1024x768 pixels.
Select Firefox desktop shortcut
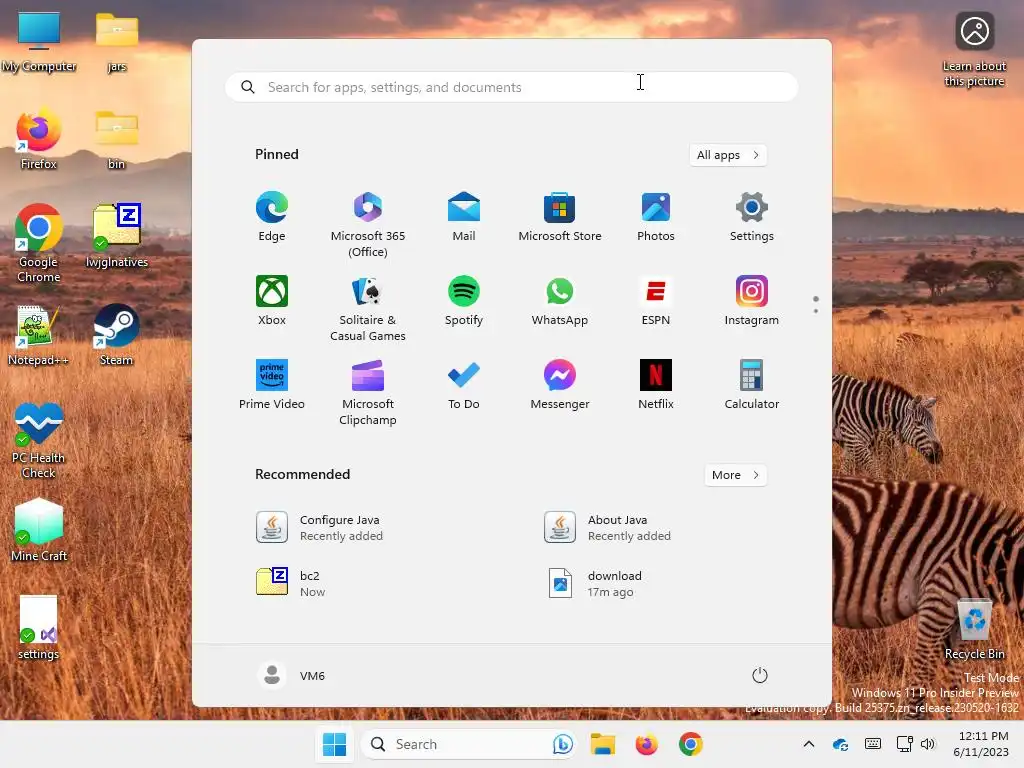(39, 139)
